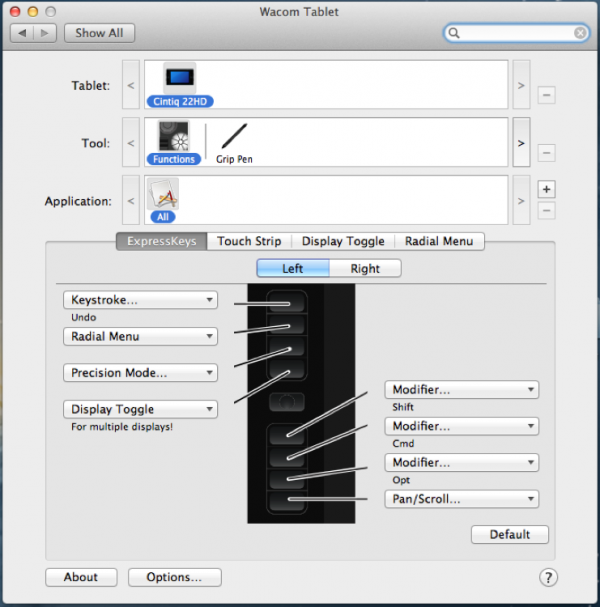Click the search field
The height and width of the screenshot is (607, 600).
[x=515, y=33]
